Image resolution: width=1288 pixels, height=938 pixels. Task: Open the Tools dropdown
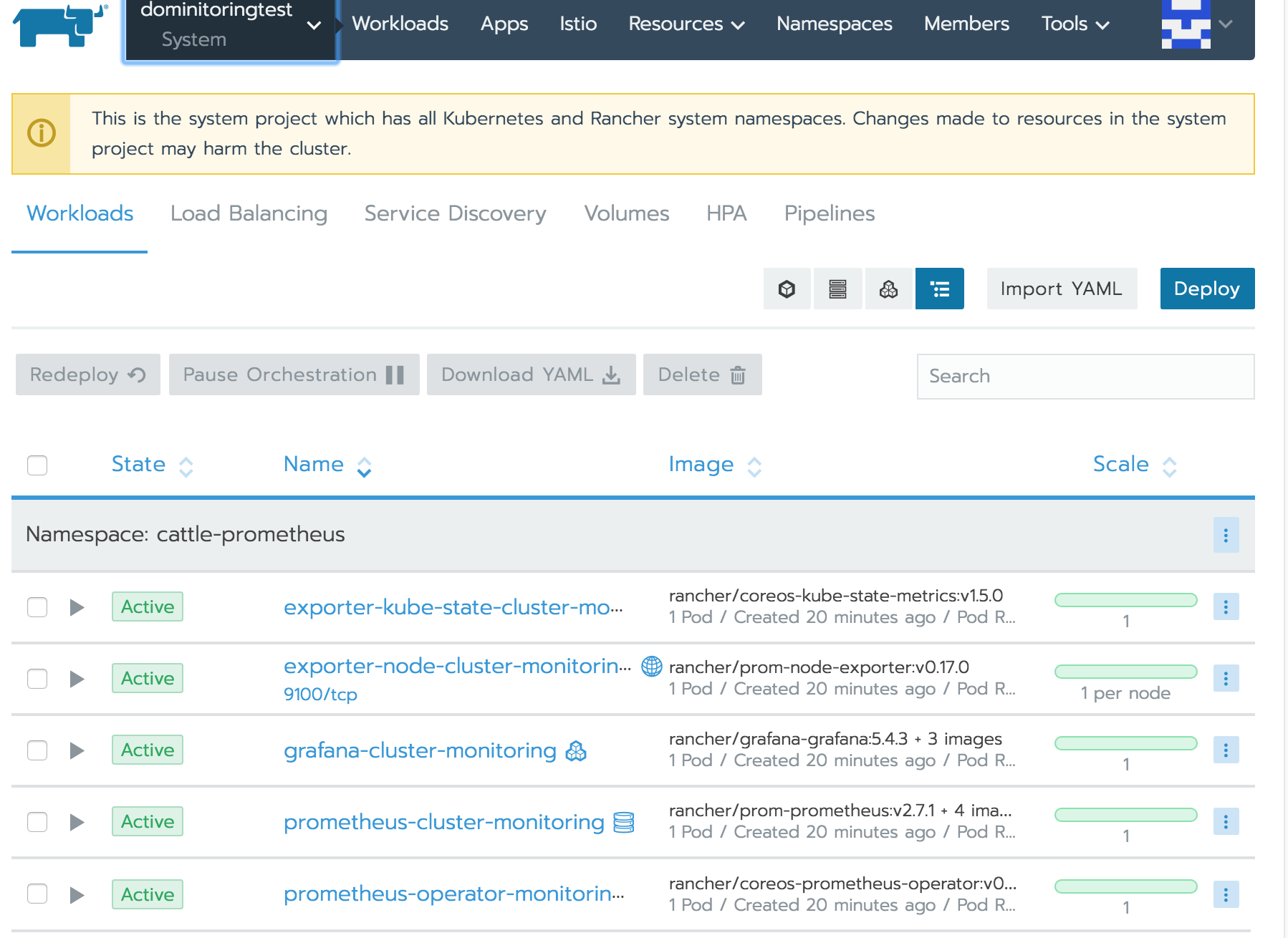point(1074,24)
